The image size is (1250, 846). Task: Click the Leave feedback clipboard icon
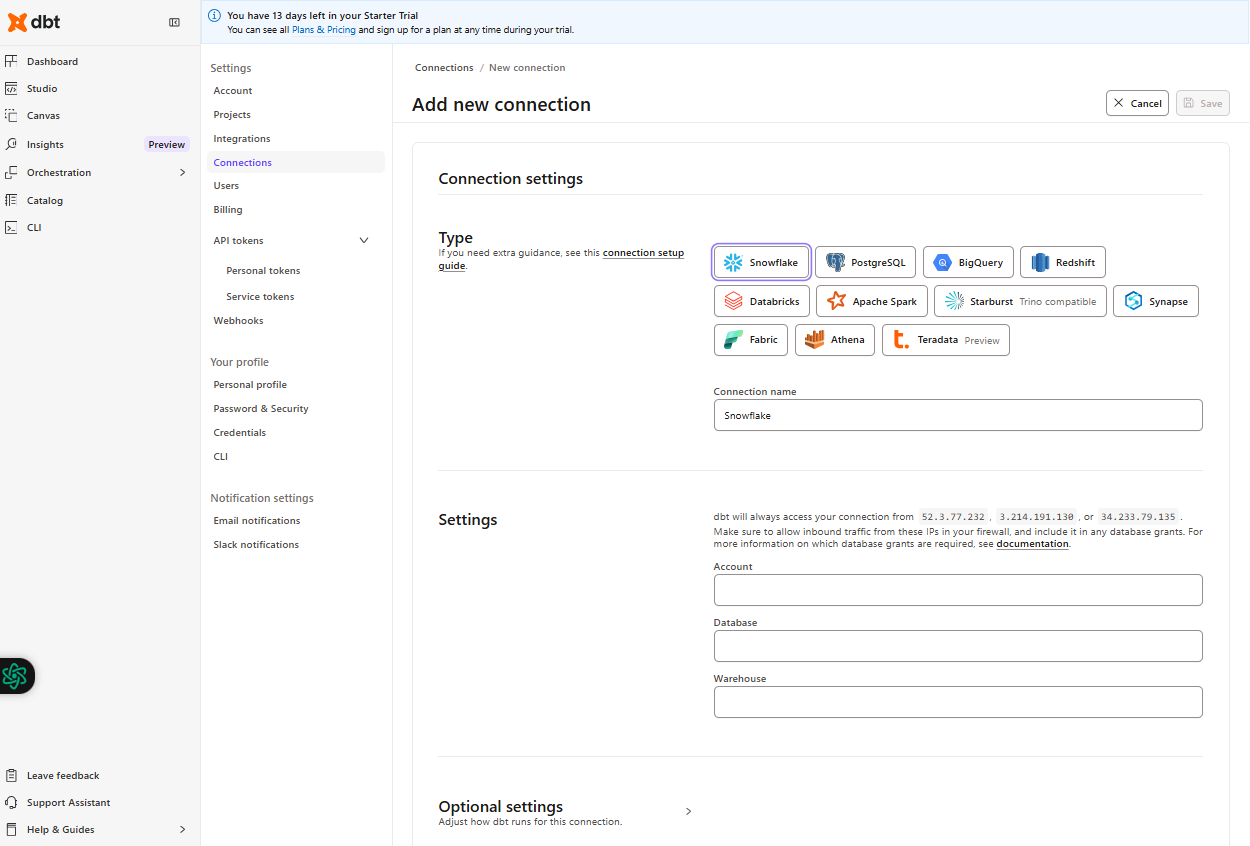[x=11, y=775]
